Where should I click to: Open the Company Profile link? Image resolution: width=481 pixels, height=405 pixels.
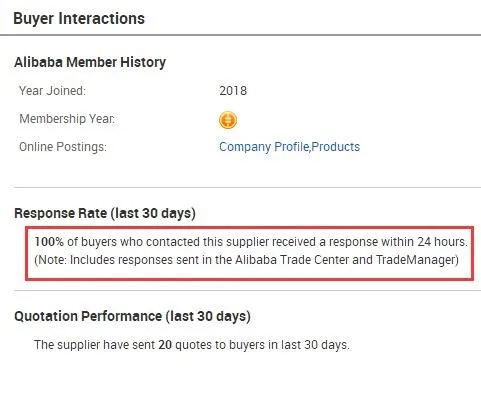coord(264,147)
